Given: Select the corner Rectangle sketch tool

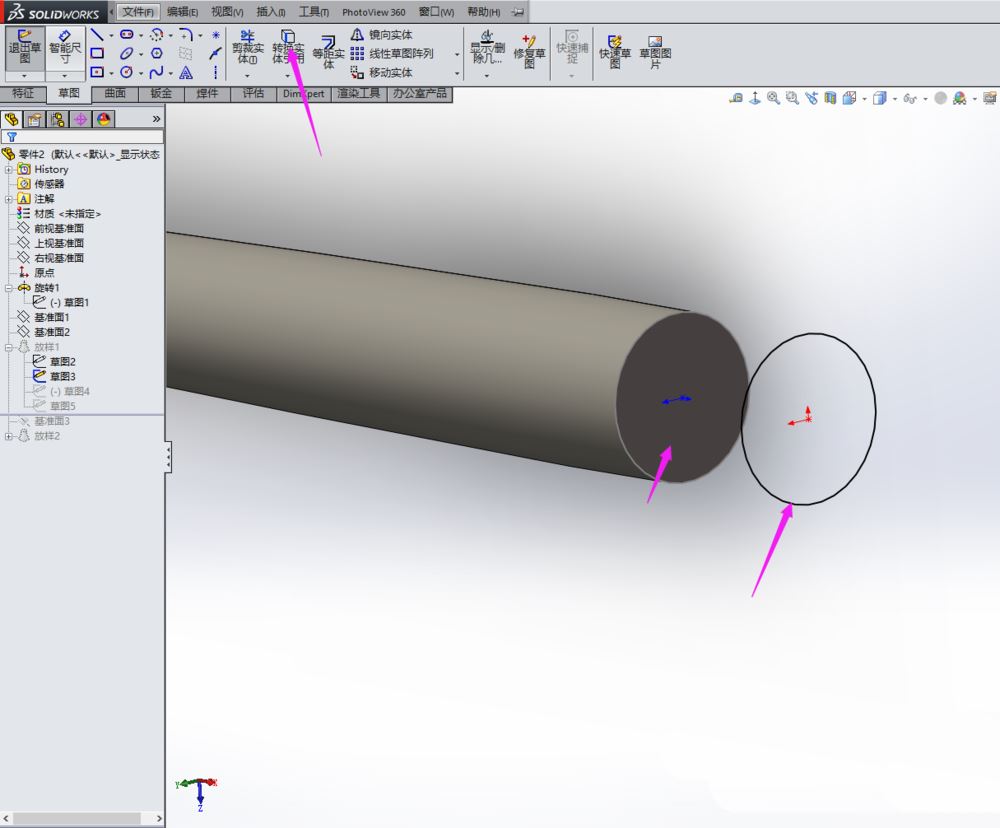Looking at the screenshot, I should (x=97, y=53).
